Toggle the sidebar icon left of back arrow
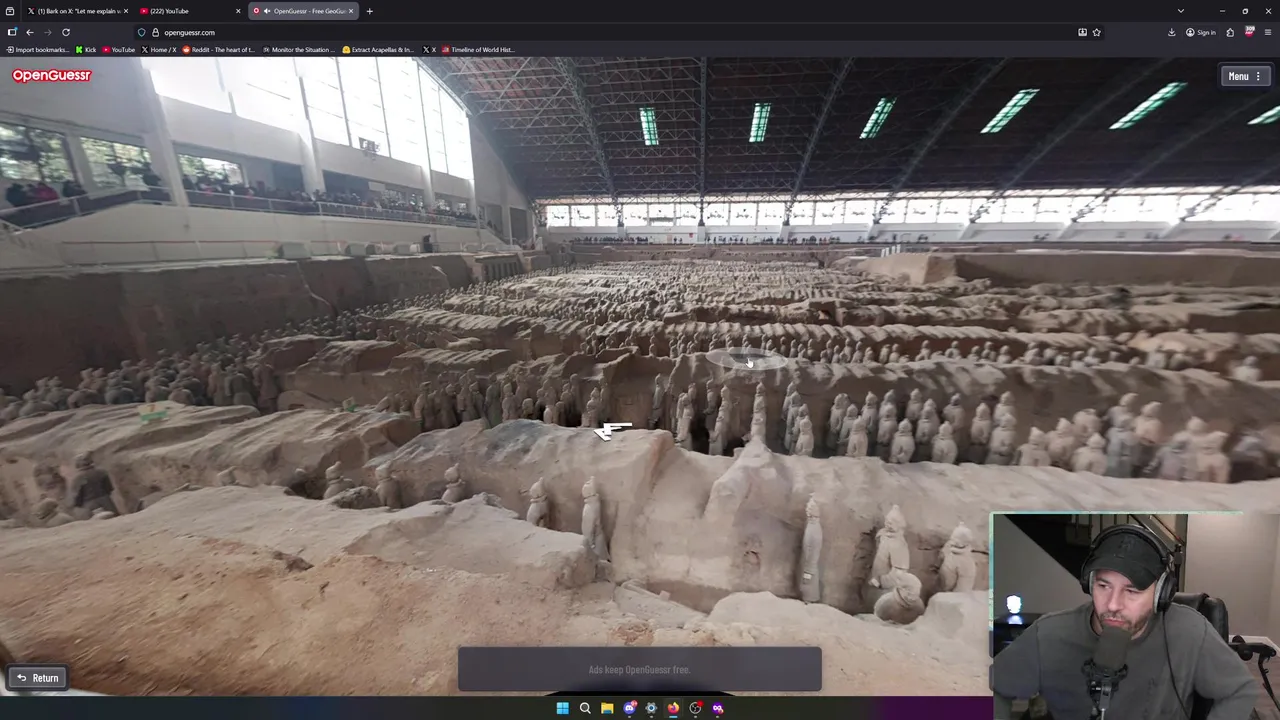The width and height of the screenshot is (1280, 720). click(x=12, y=32)
